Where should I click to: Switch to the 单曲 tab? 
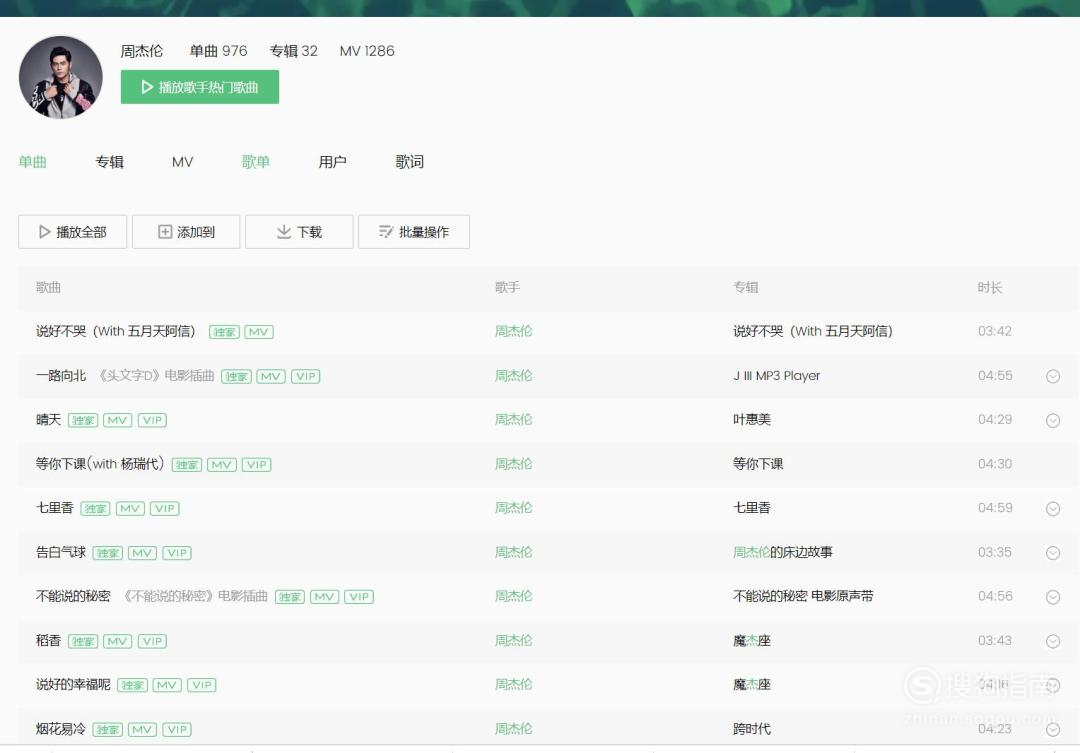tap(32, 162)
